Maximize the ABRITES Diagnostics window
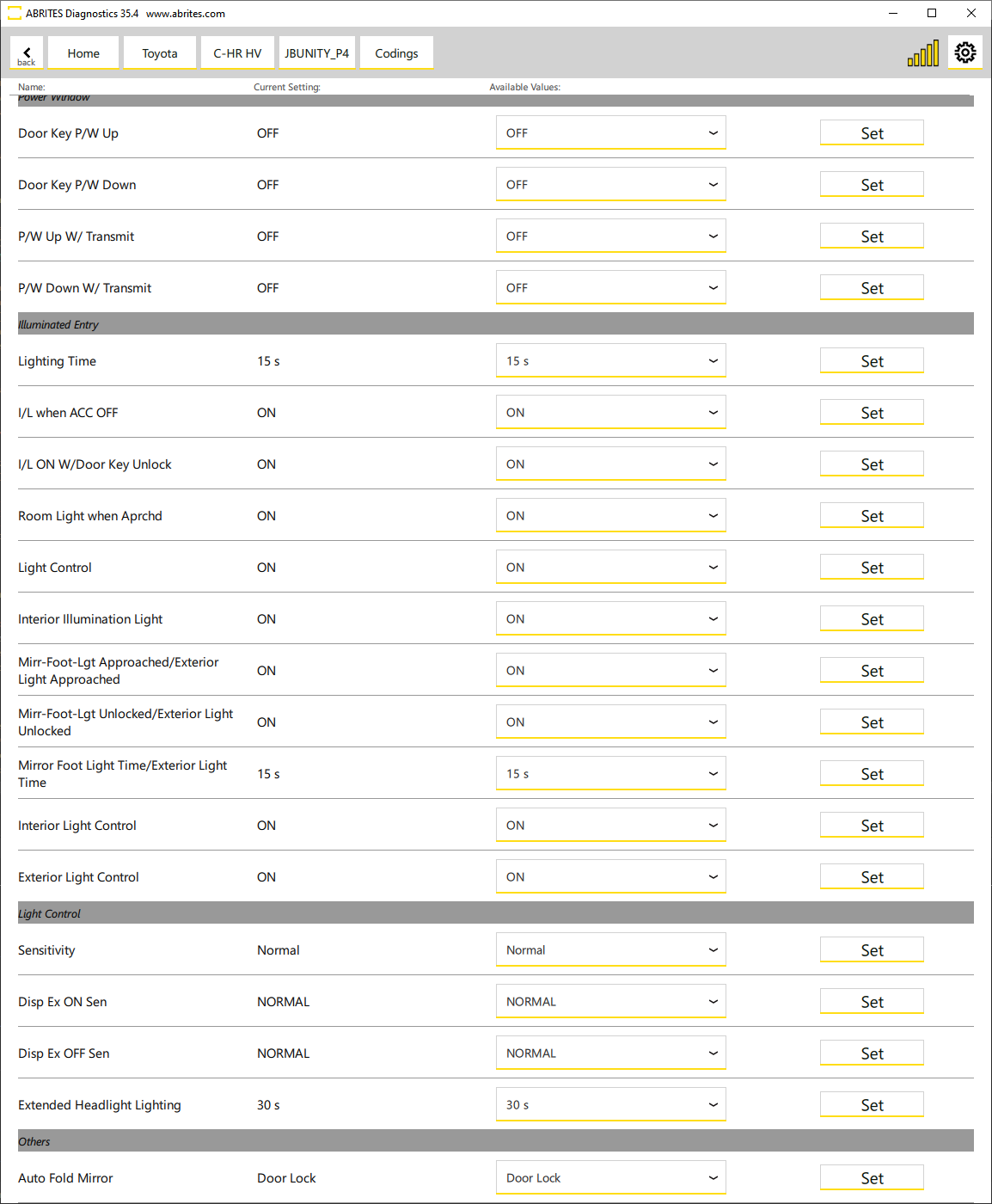The image size is (992, 1204). 932,13
